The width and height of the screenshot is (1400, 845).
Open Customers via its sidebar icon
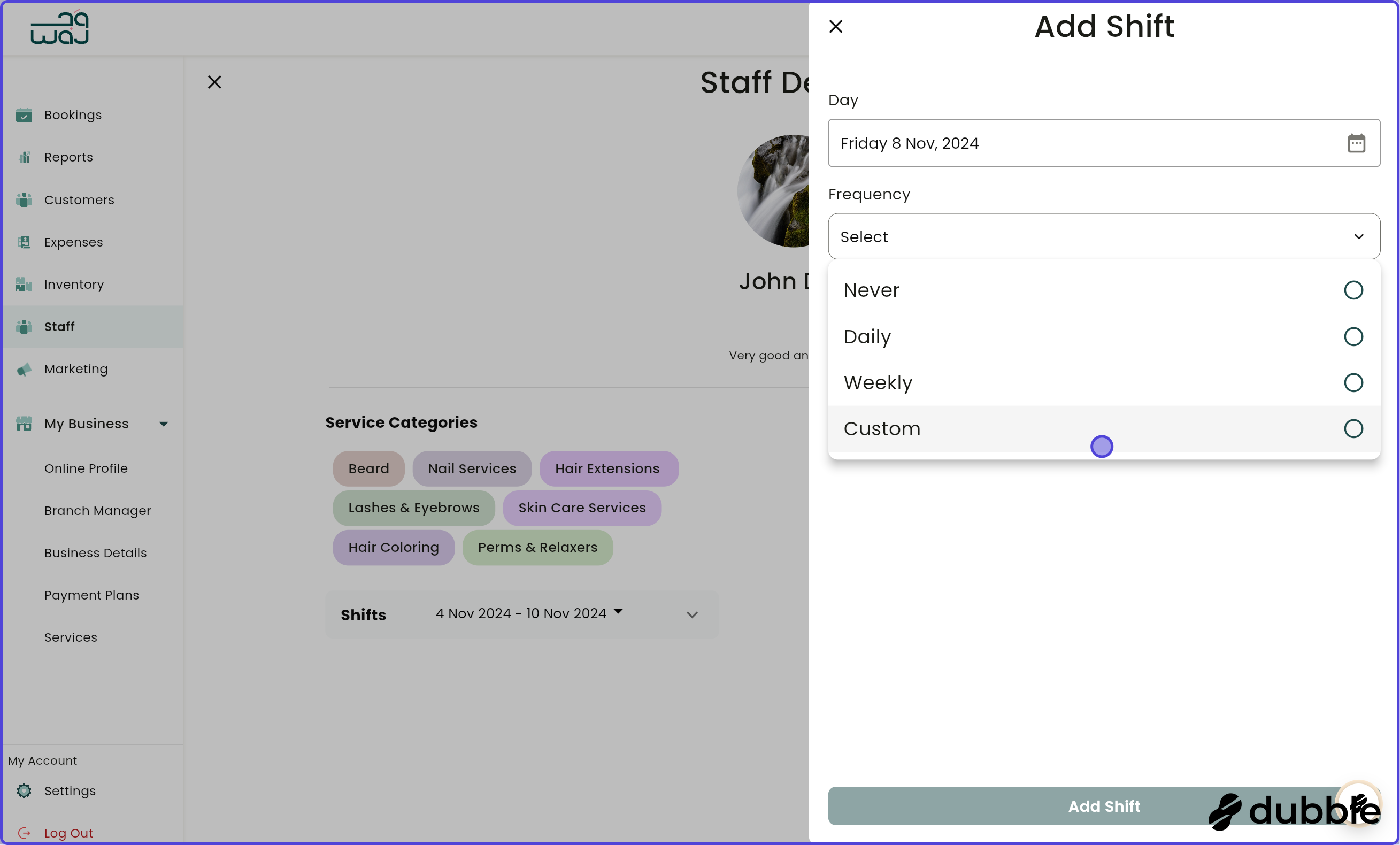point(24,200)
